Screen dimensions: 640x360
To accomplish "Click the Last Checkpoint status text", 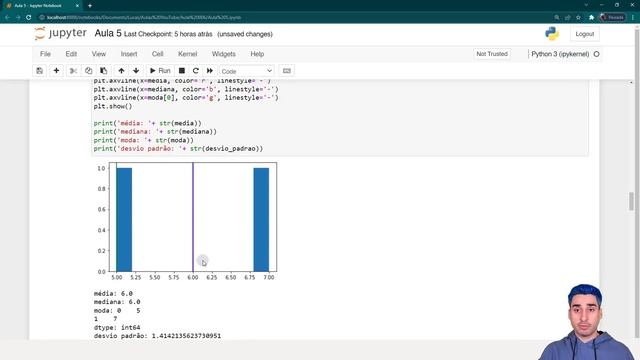I will point(168,34).
